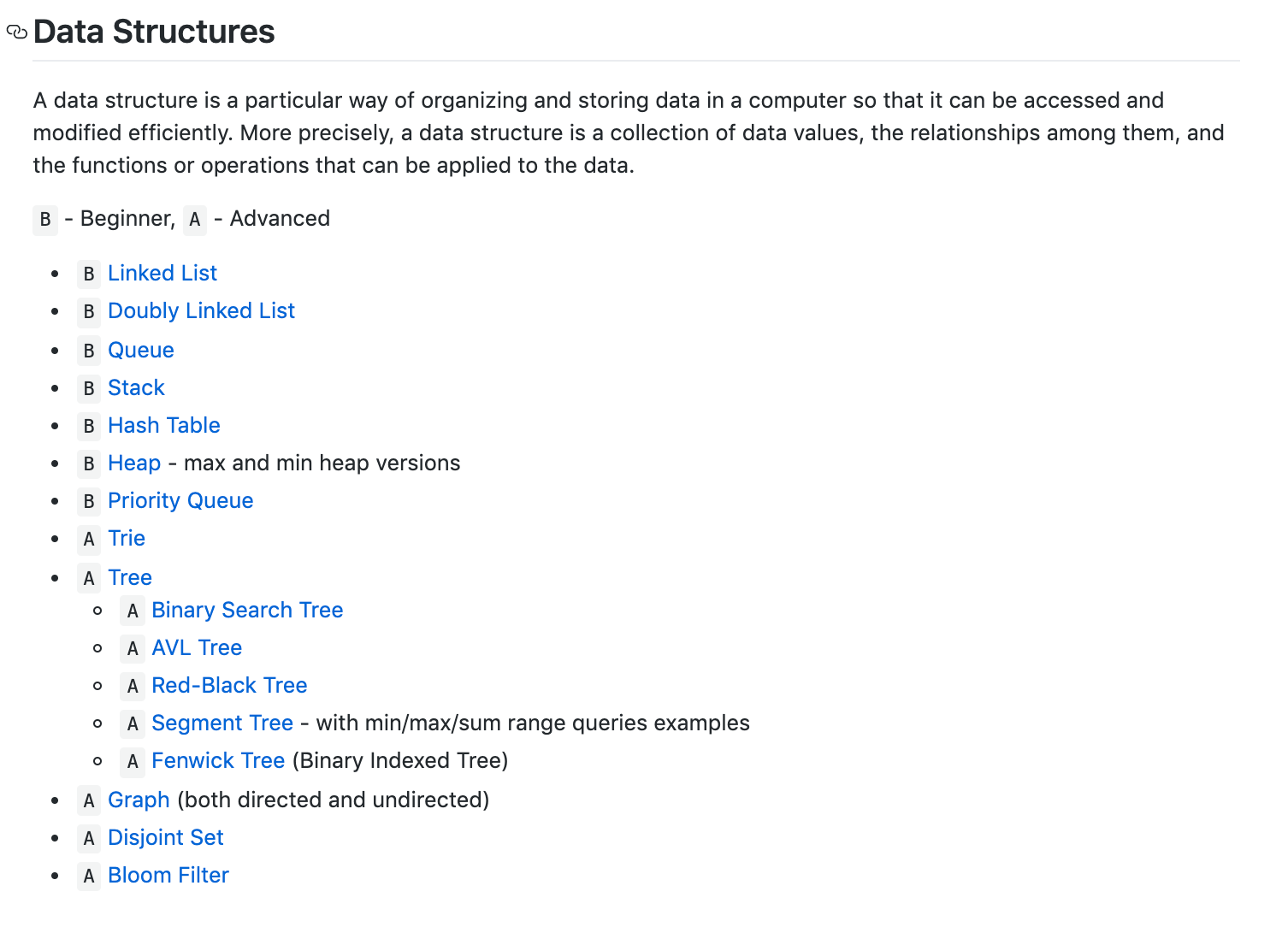This screenshot has height=927, width=1288.
Task: Open the Stack link
Action: 136,387
